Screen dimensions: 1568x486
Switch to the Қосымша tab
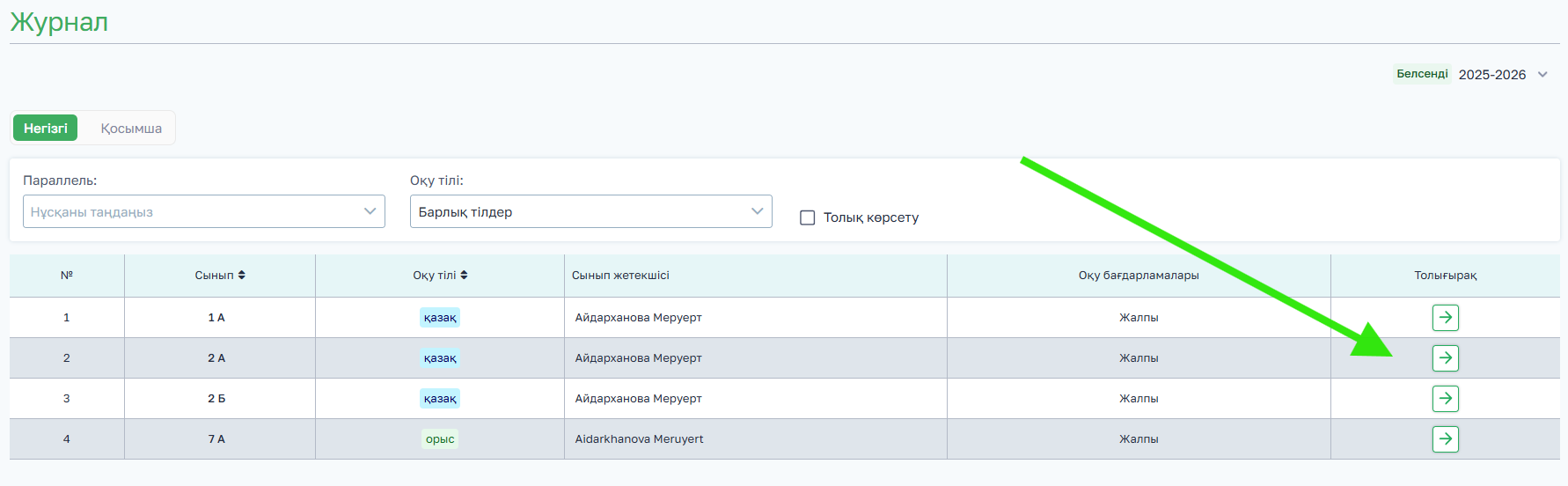click(131, 129)
